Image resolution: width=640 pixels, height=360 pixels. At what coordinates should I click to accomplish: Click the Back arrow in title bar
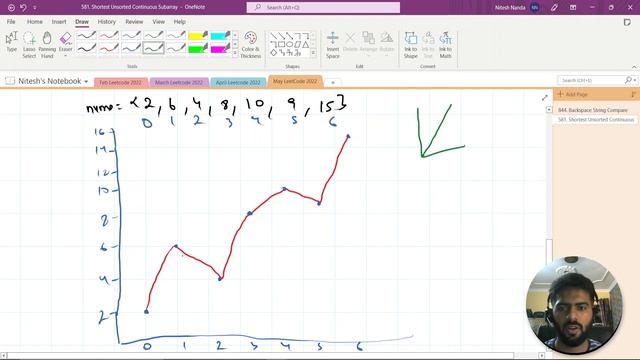pyautogui.click(x=11, y=7)
